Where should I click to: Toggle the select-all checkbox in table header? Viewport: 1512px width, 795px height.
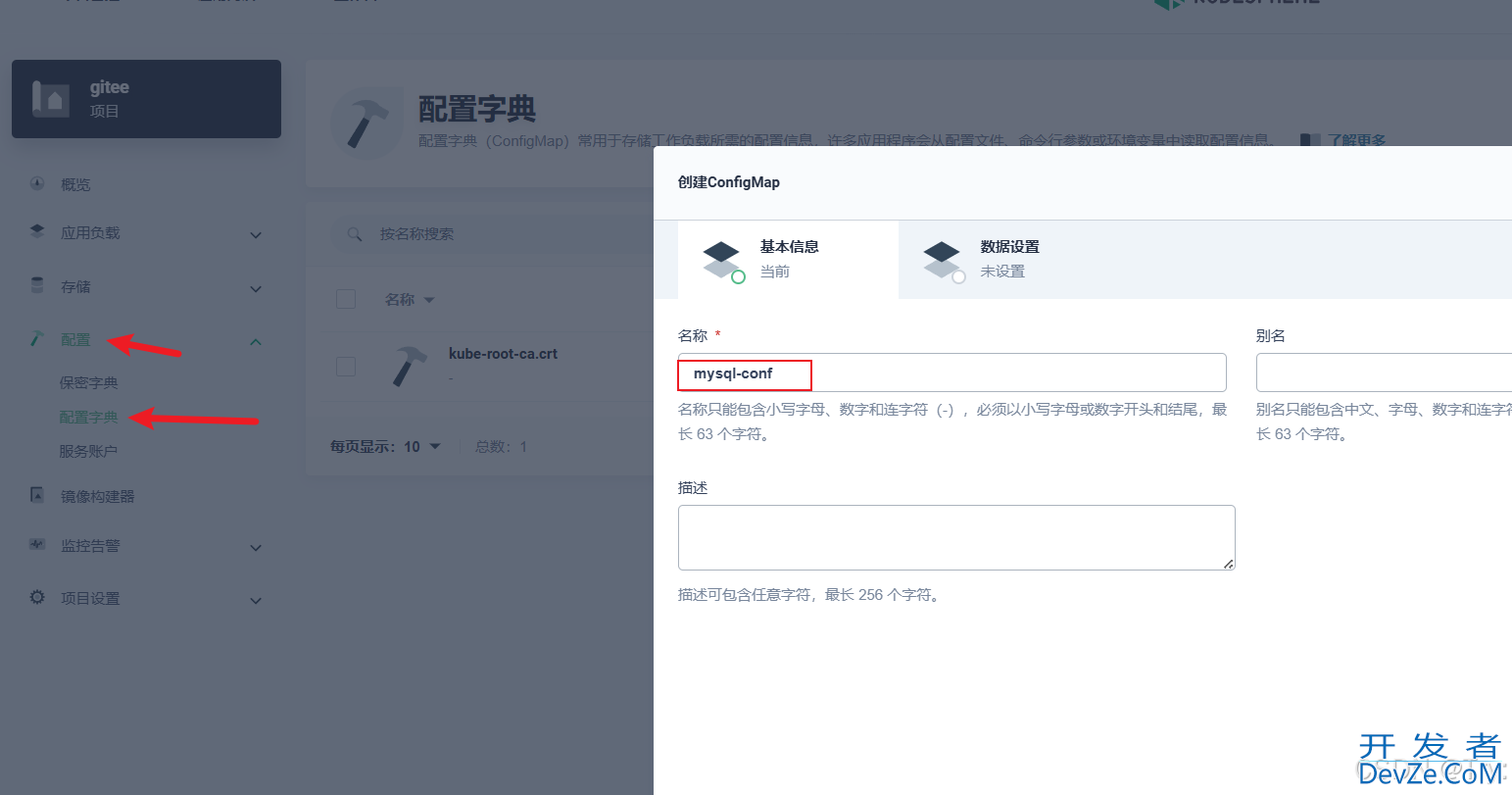point(346,299)
